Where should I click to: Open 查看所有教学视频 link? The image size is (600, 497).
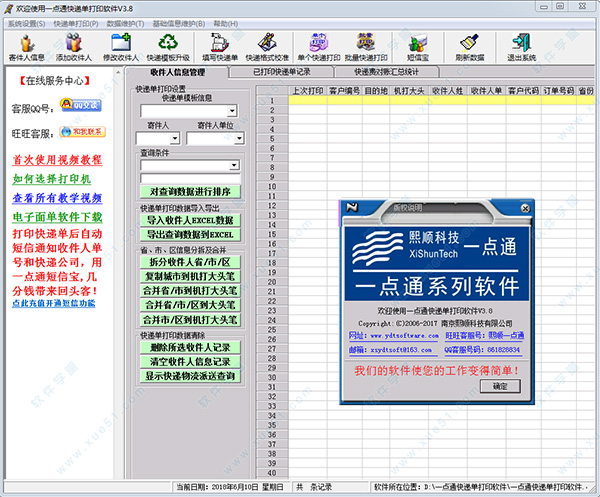[x=57, y=198]
